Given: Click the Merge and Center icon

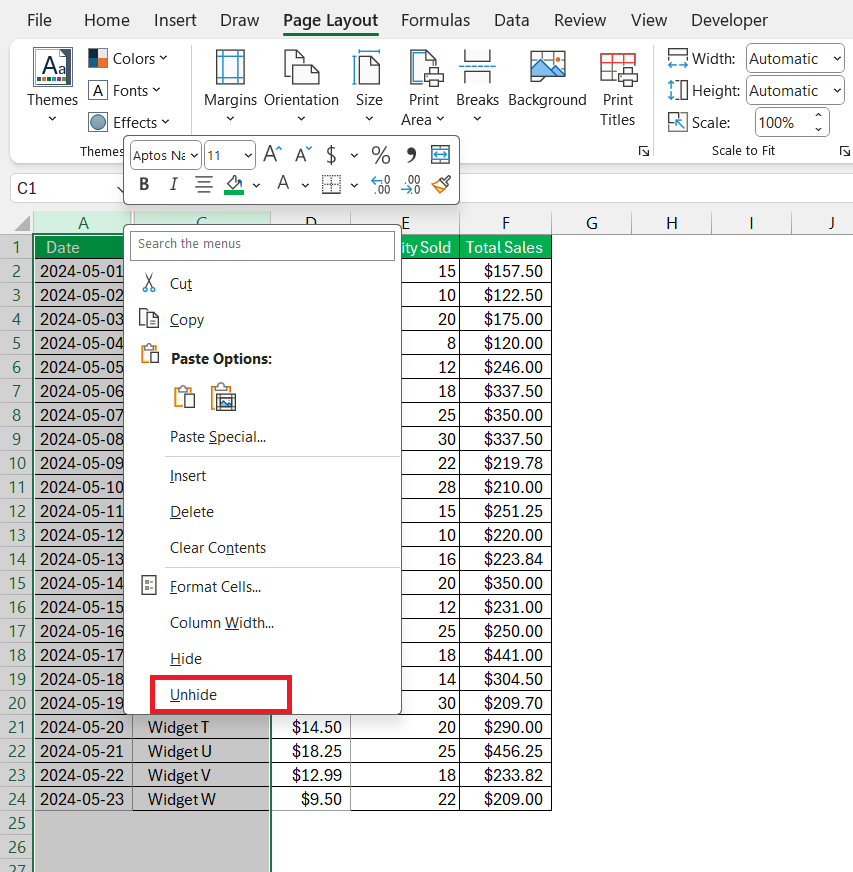Looking at the screenshot, I should [441, 155].
